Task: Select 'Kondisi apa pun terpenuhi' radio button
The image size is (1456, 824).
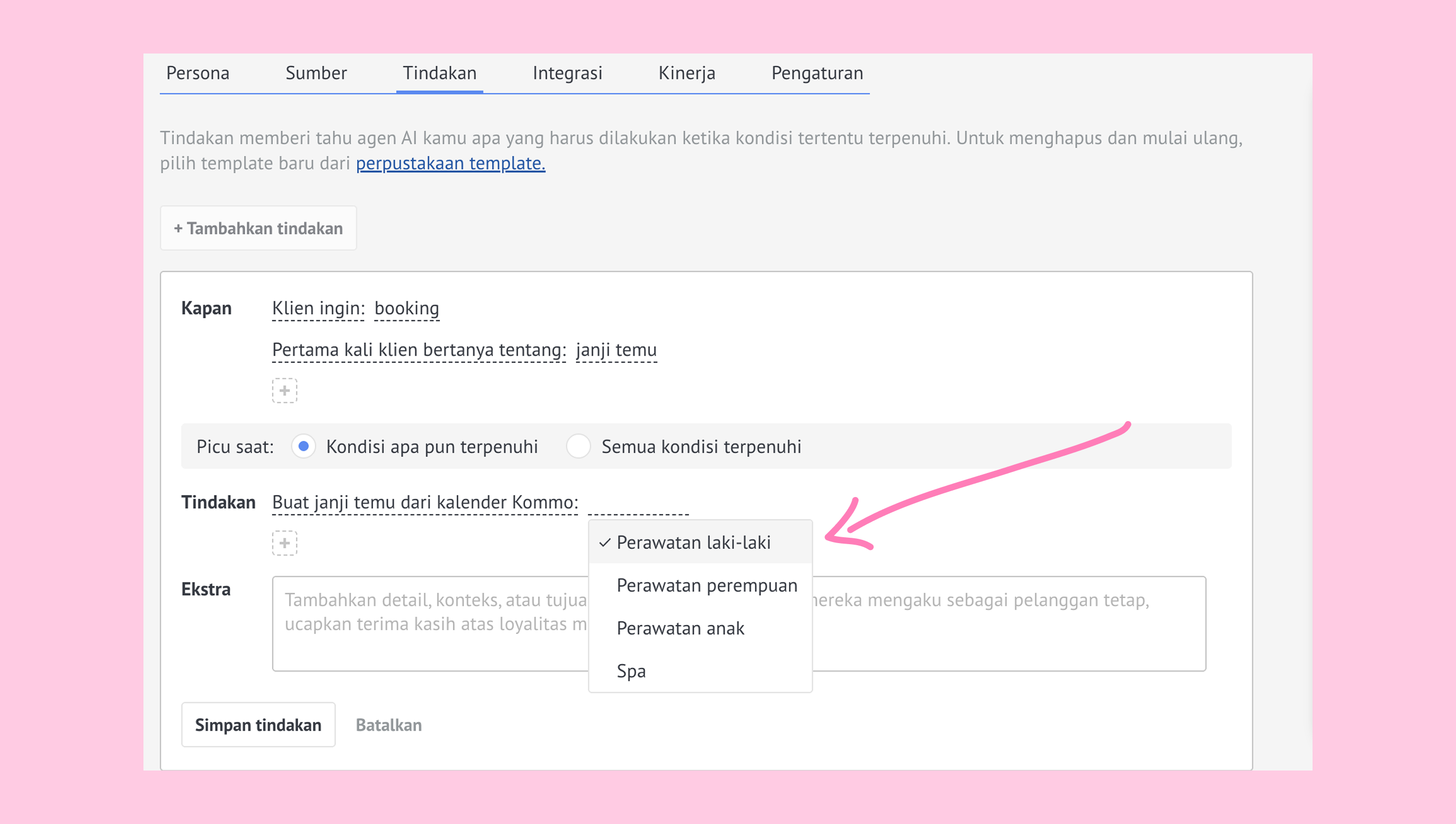Action: (304, 446)
